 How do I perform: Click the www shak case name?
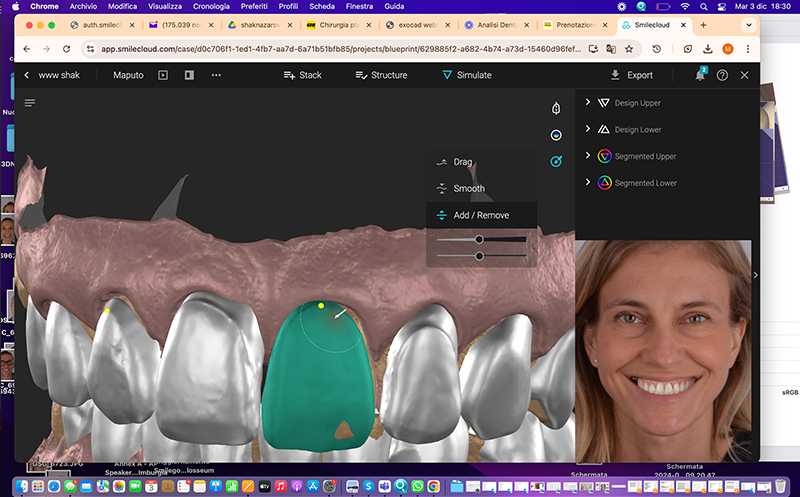click(59, 75)
